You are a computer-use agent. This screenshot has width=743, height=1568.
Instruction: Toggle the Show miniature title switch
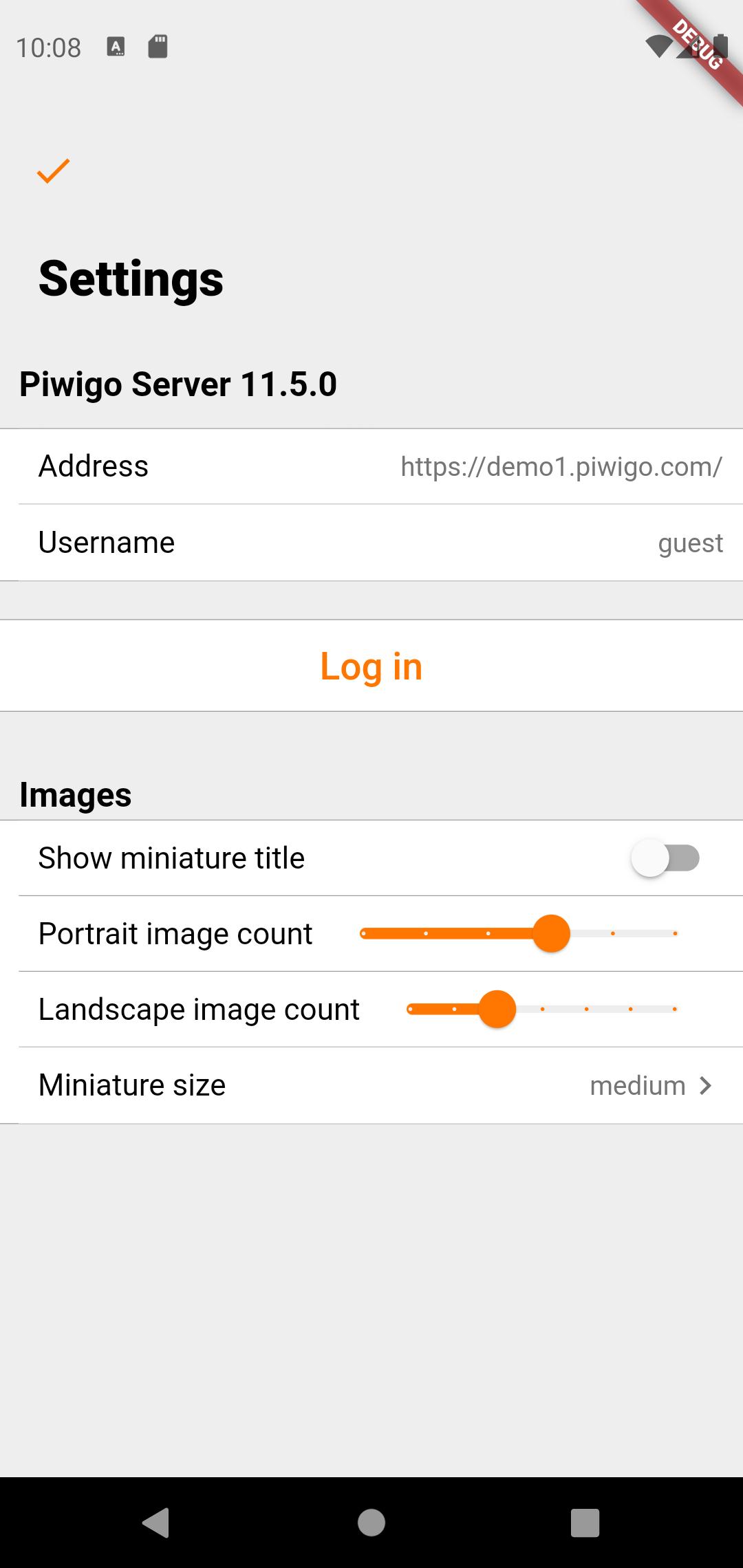[665, 858]
